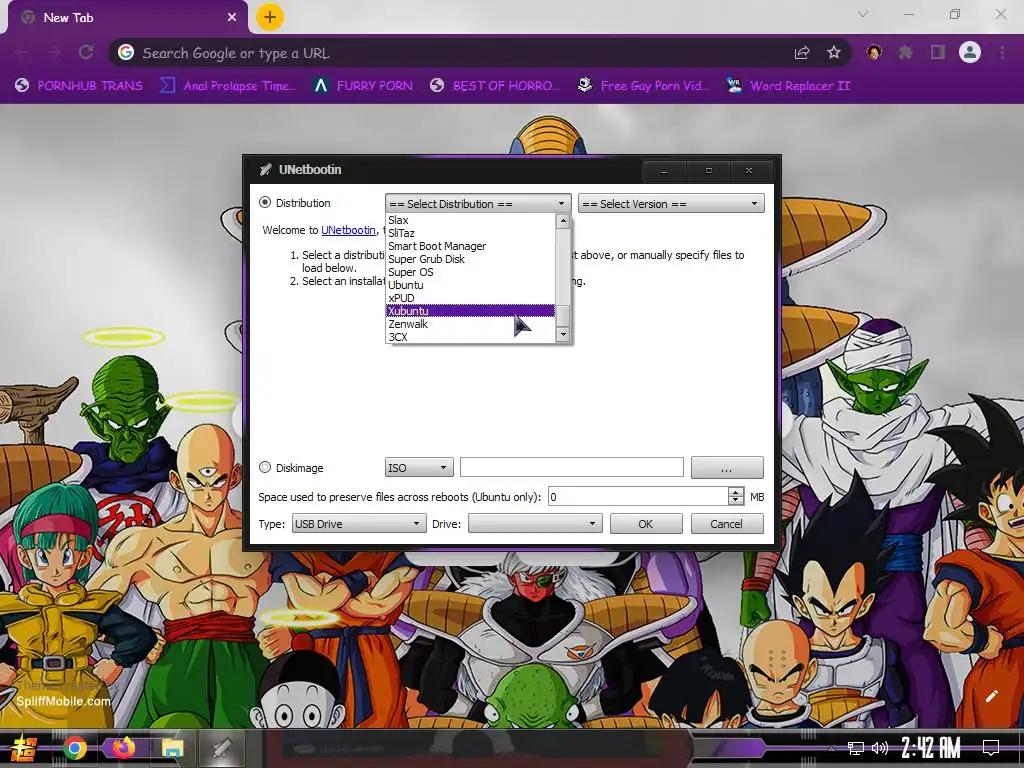Open the notification center icon

tap(991, 747)
